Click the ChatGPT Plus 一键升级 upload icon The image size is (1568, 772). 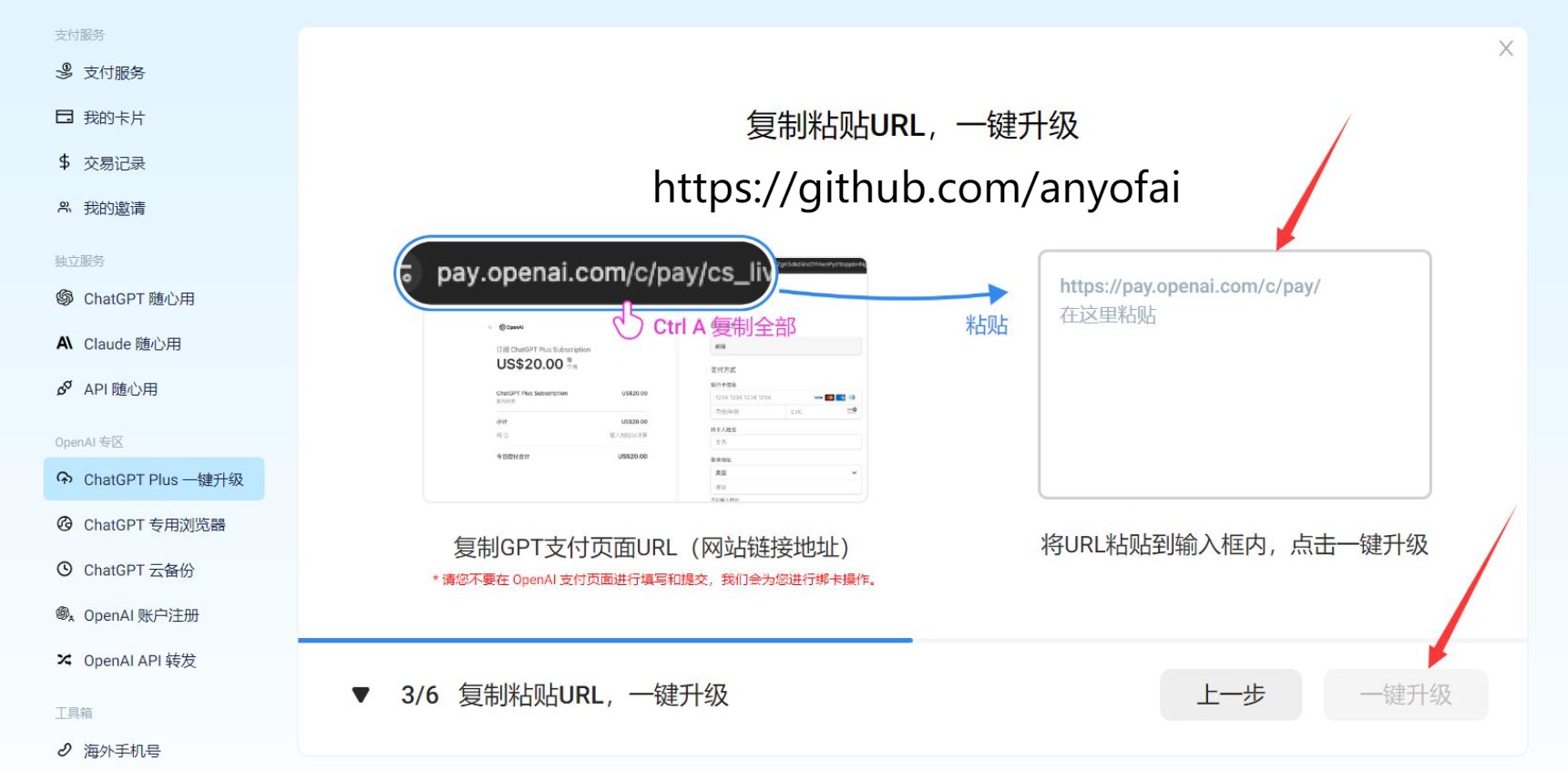pyautogui.click(x=64, y=479)
